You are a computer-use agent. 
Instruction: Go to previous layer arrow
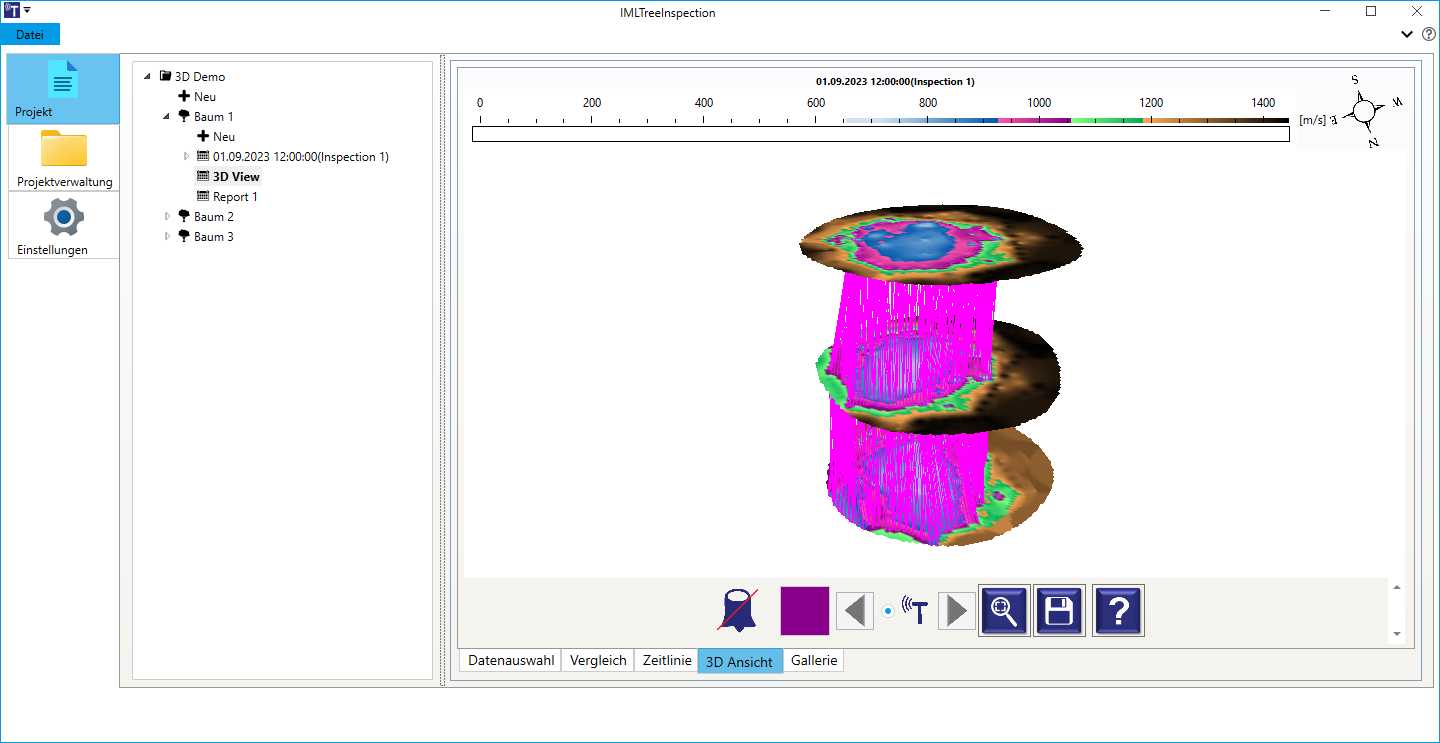[x=855, y=610]
